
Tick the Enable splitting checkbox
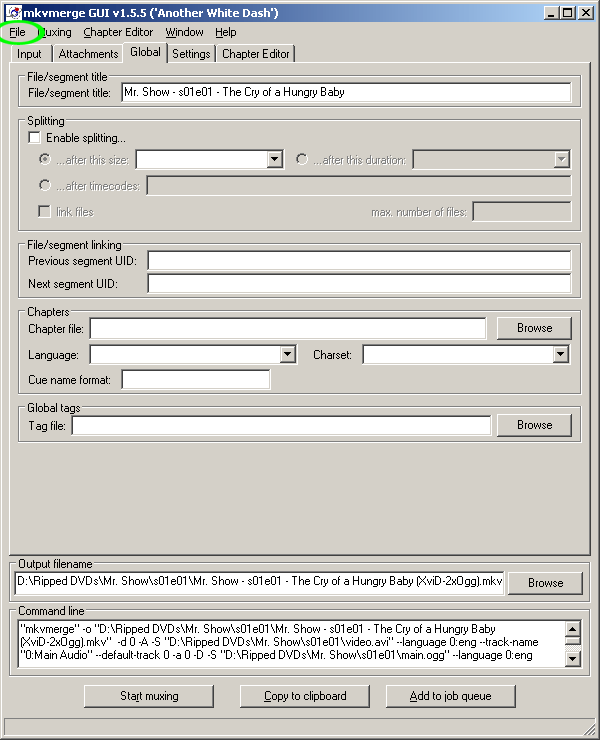point(34,138)
